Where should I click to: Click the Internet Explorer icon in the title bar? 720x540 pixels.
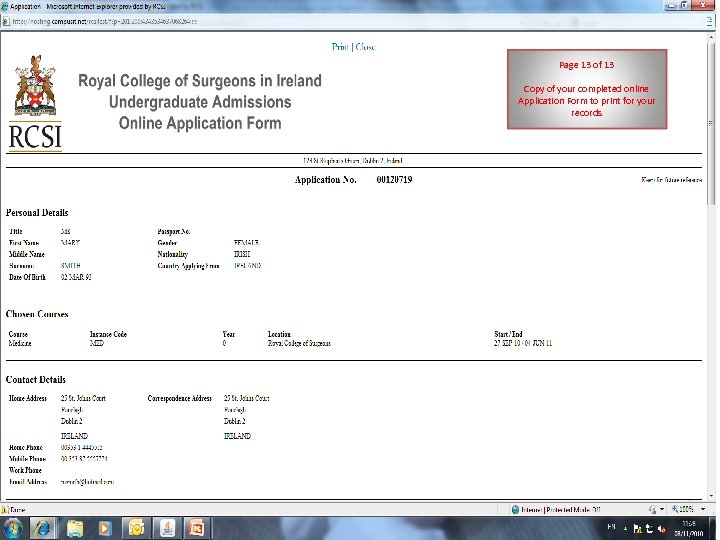(5, 6)
